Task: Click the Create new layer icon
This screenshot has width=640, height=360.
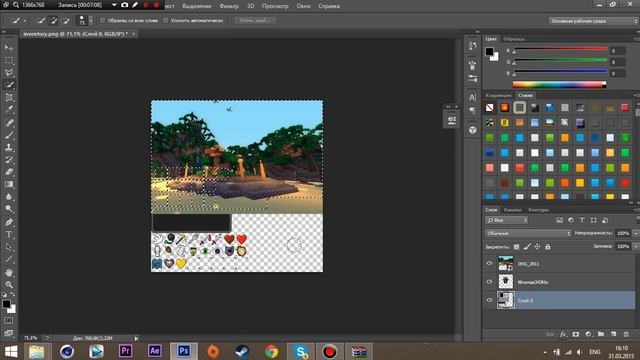Action: [613, 334]
